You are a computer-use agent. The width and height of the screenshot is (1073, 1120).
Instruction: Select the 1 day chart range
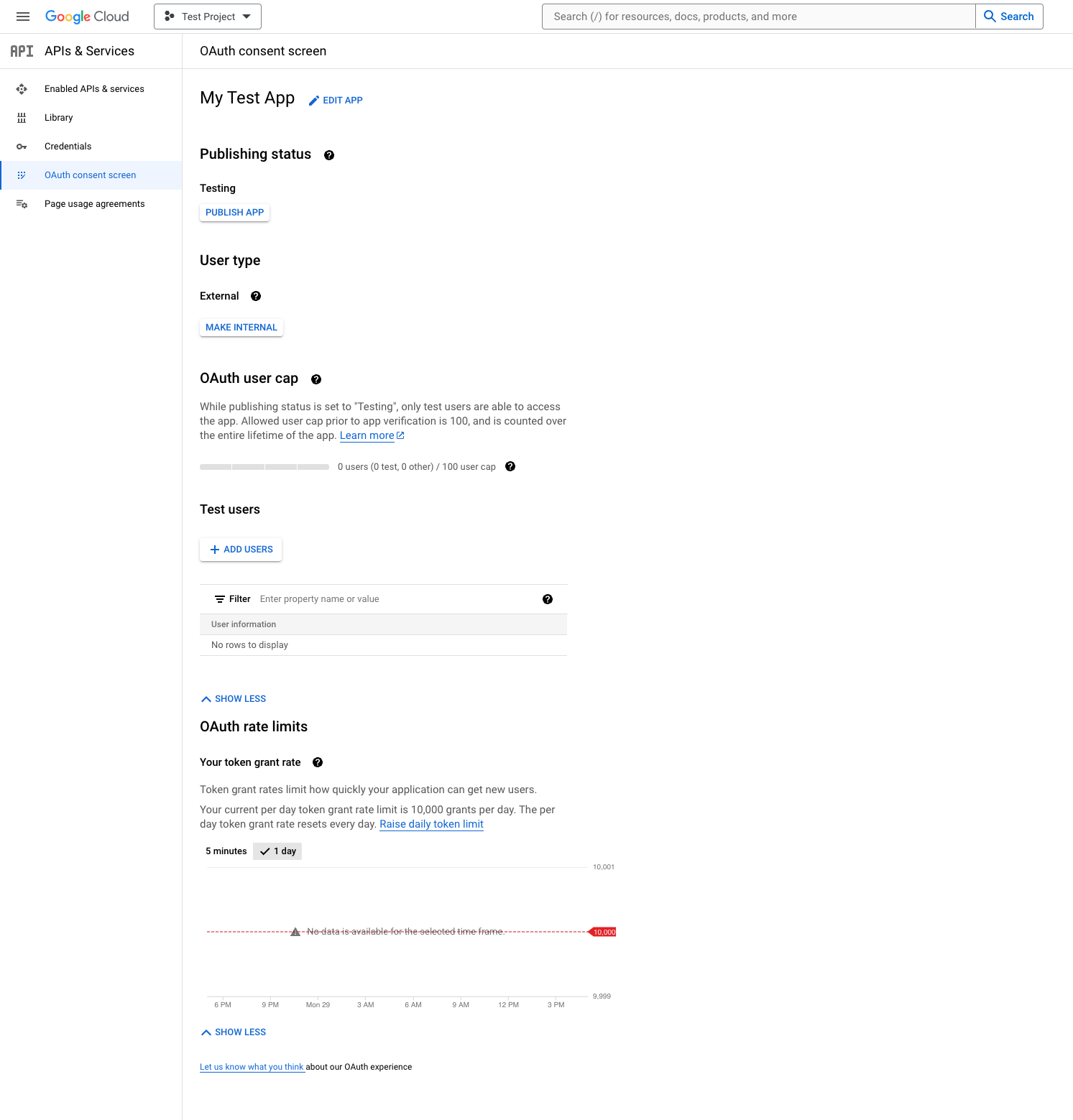point(277,851)
